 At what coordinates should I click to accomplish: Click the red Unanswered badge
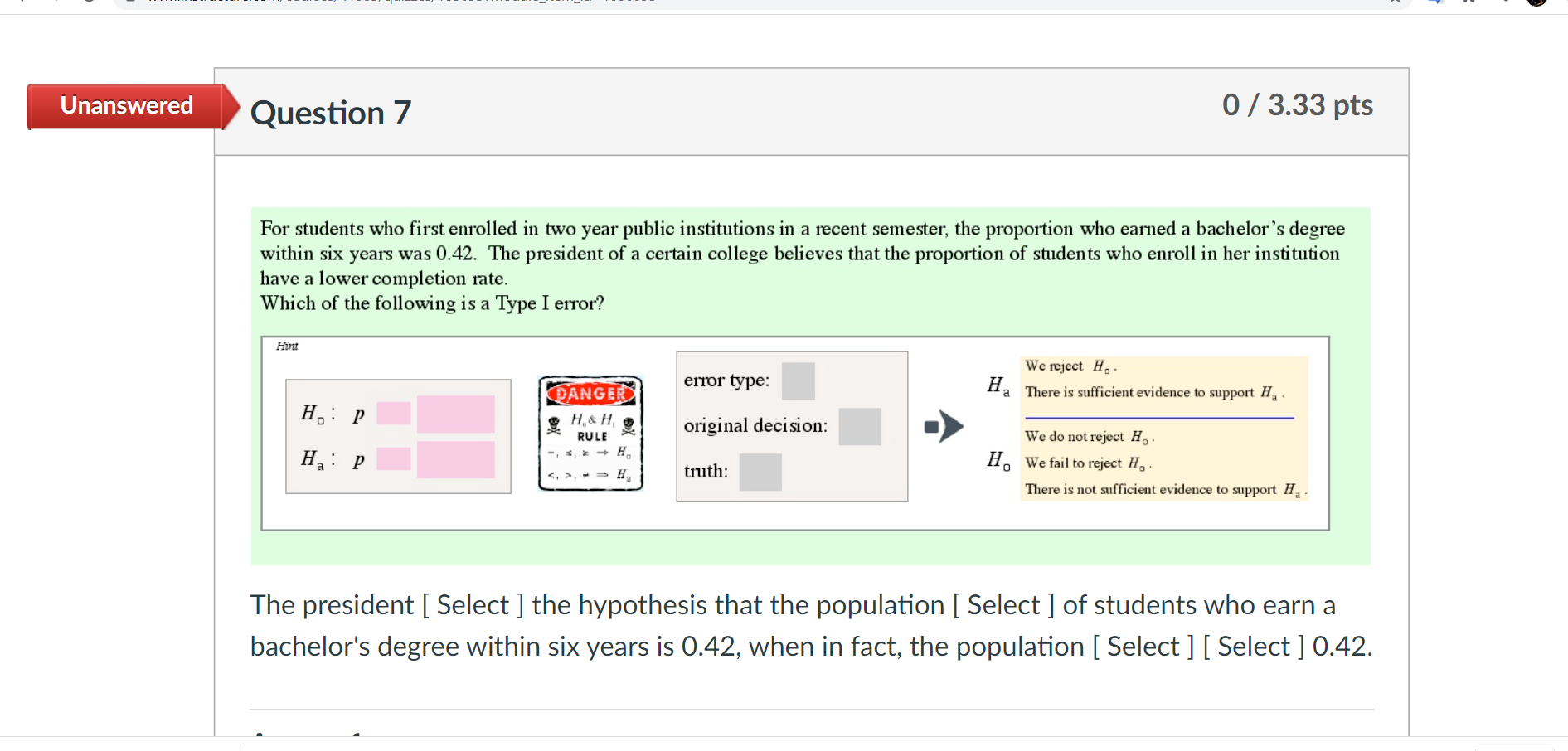(126, 106)
